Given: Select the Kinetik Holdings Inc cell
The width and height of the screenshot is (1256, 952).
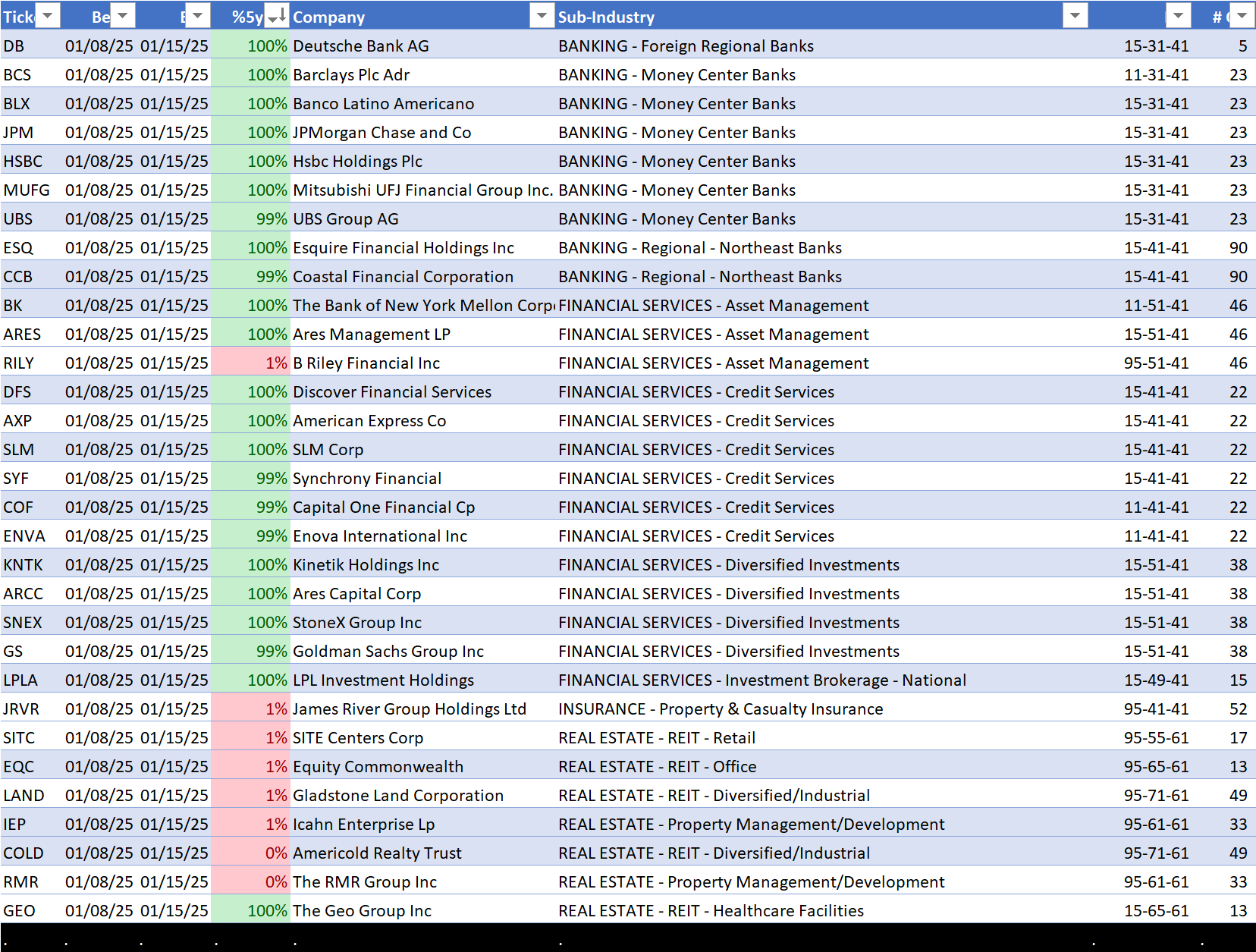Looking at the screenshot, I should click(423, 565).
